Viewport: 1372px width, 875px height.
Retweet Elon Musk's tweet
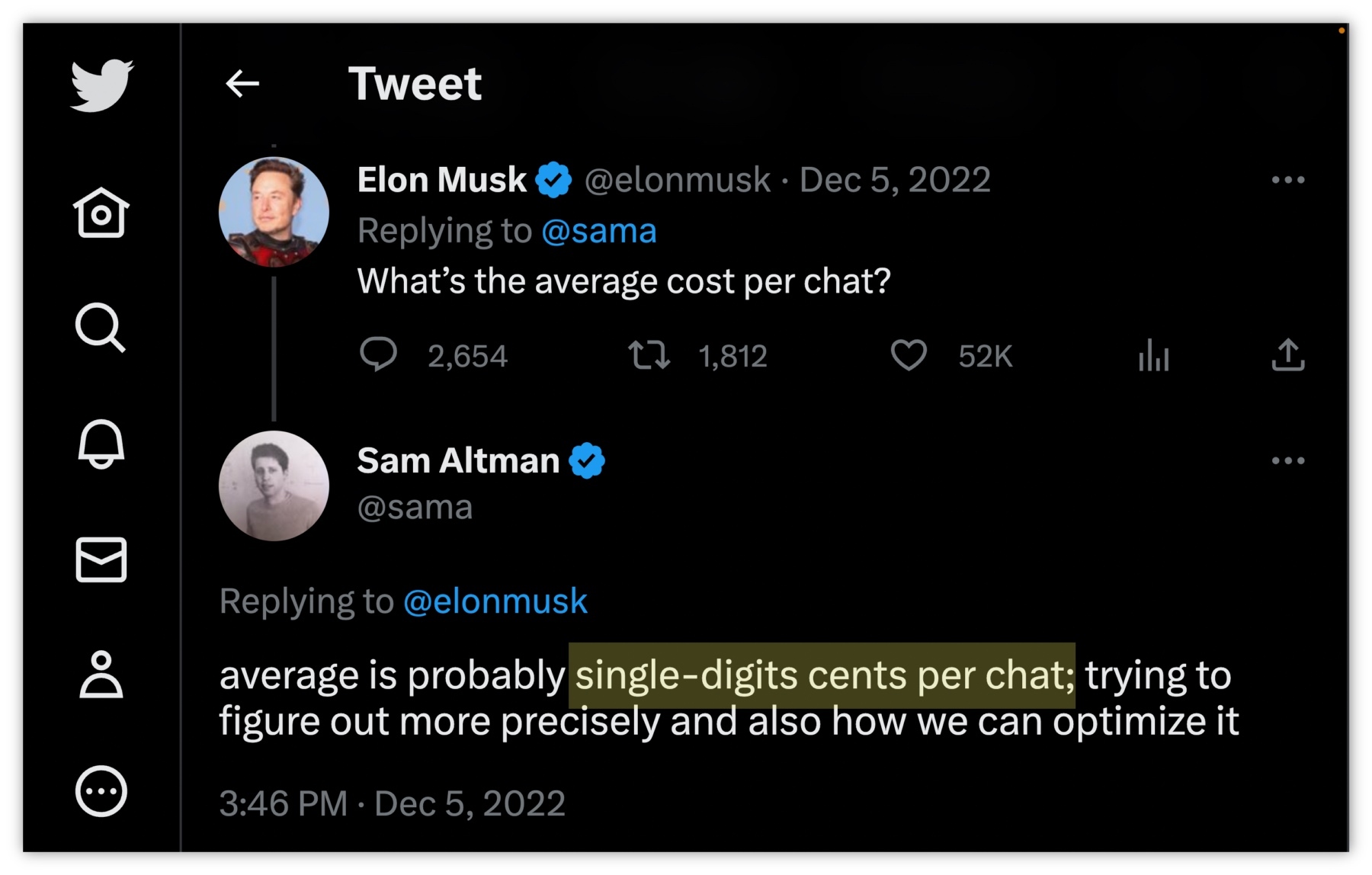[649, 355]
